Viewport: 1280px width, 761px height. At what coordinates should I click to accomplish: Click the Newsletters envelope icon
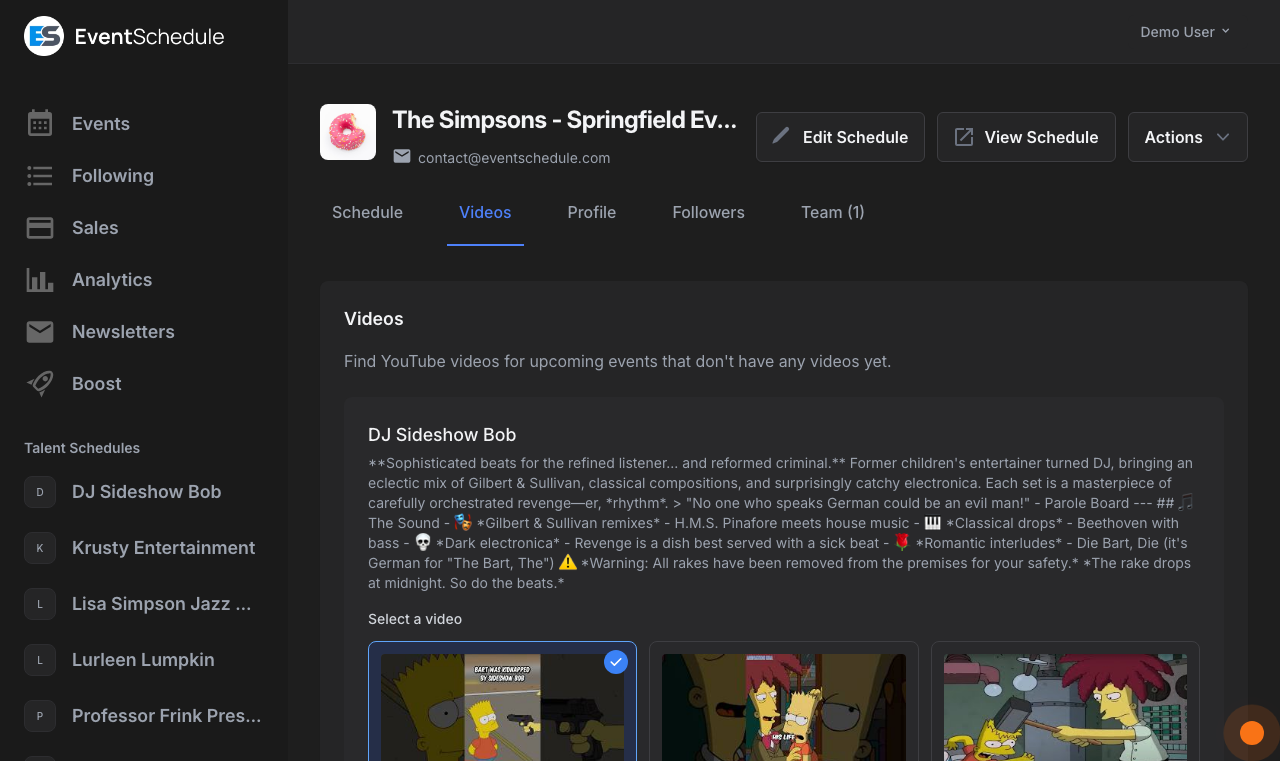pyautogui.click(x=40, y=332)
